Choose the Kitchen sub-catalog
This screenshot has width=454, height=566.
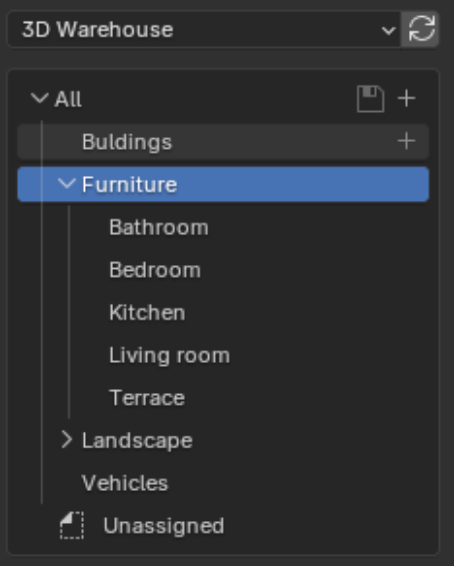147,313
